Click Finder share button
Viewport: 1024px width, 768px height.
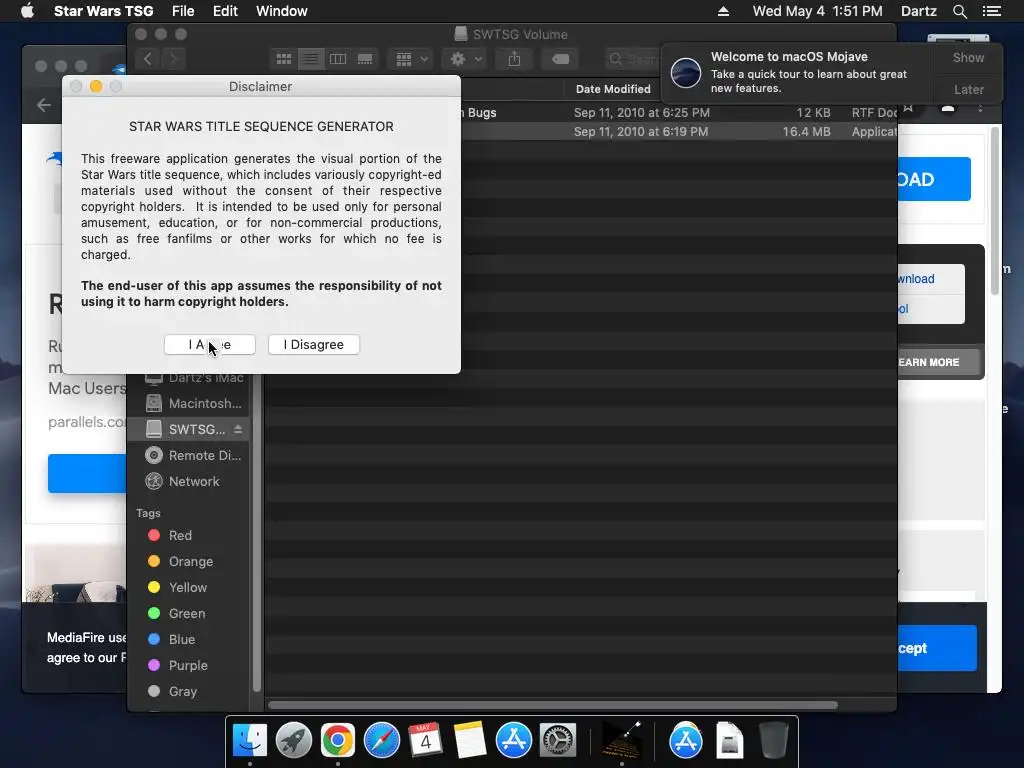515,59
